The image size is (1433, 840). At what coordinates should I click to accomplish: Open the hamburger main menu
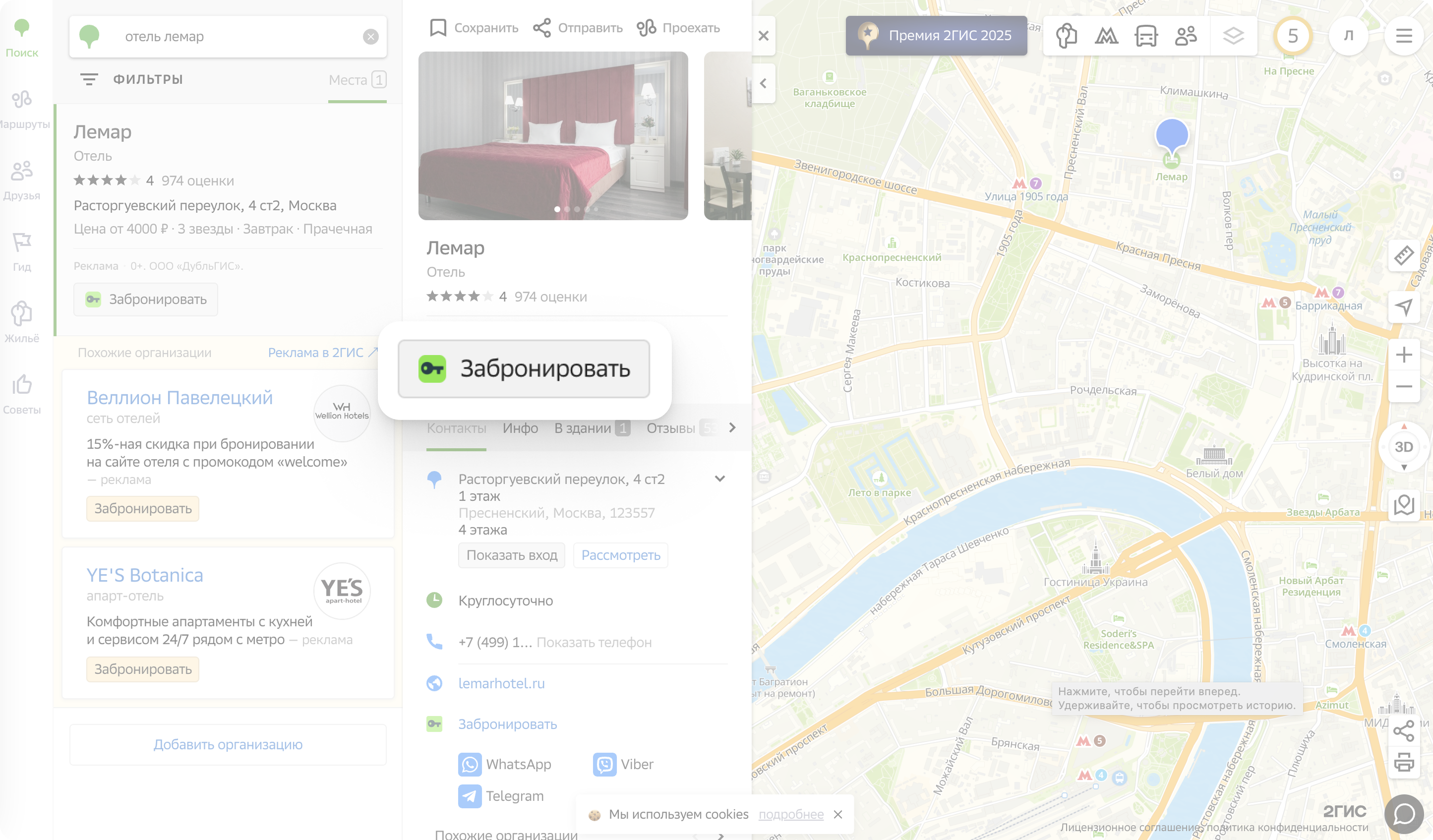tap(1404, 36)
